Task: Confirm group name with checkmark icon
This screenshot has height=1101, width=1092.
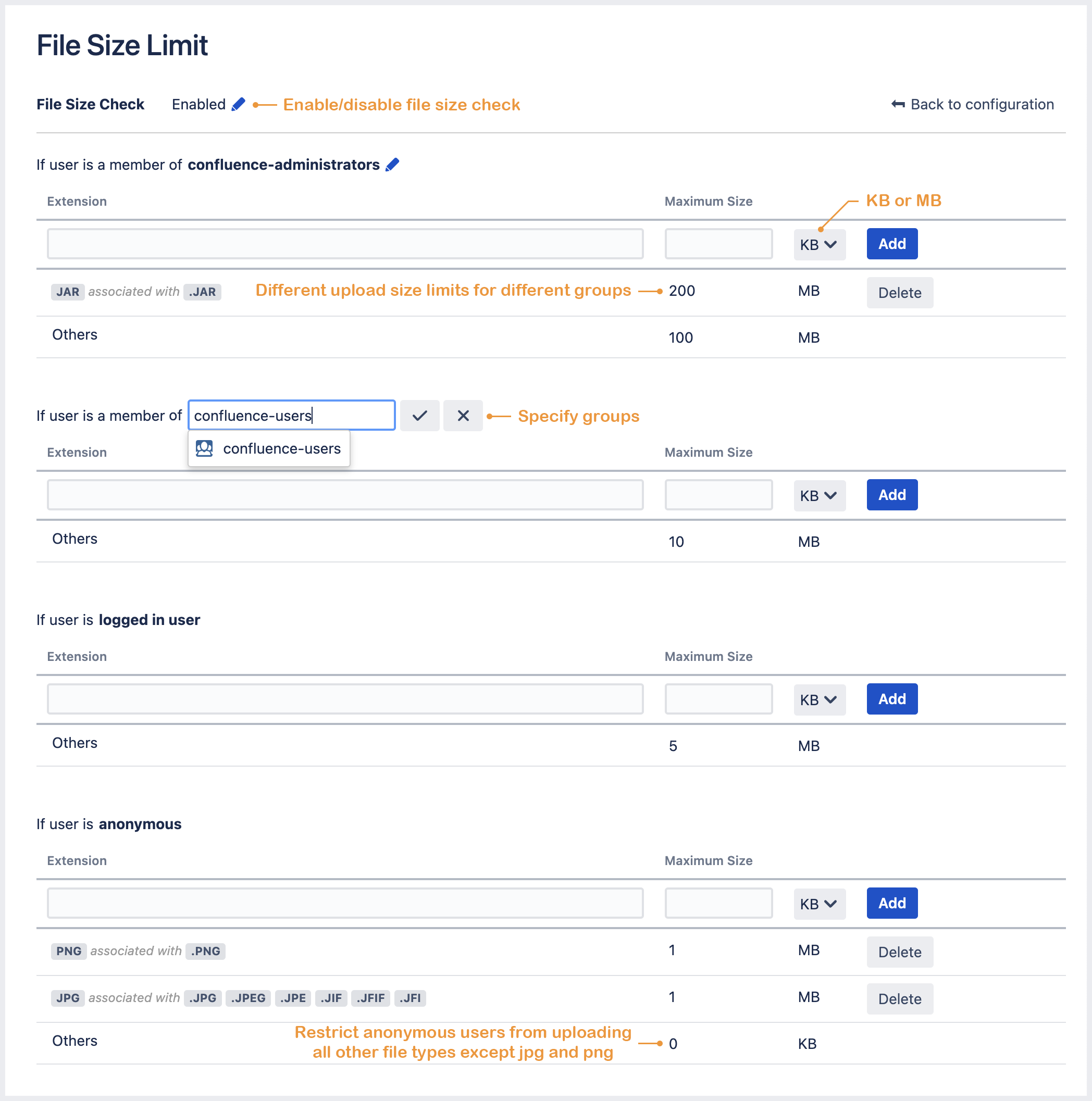Action: coord(419,416)
